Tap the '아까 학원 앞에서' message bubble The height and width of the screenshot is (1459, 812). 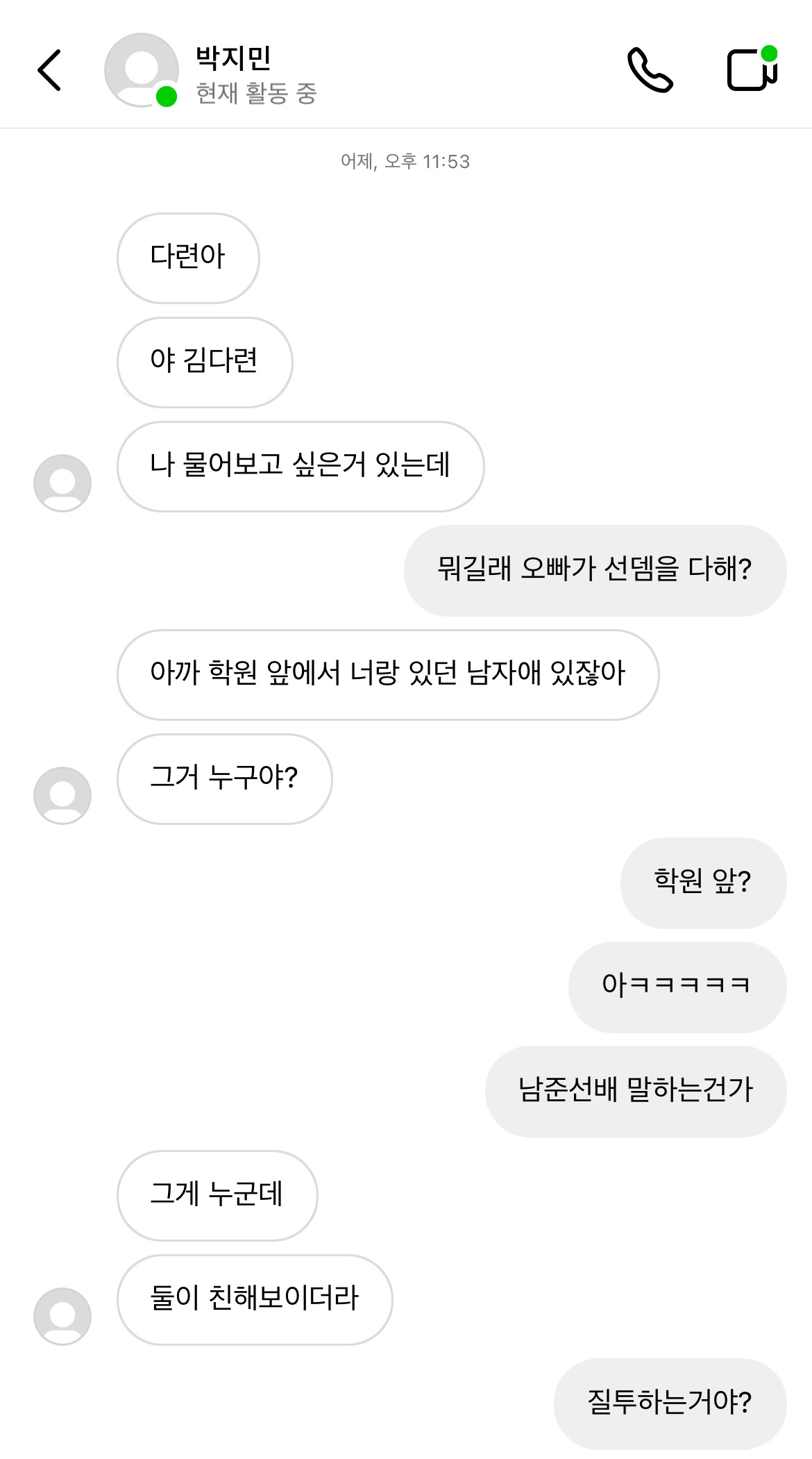tap(388, 675)
